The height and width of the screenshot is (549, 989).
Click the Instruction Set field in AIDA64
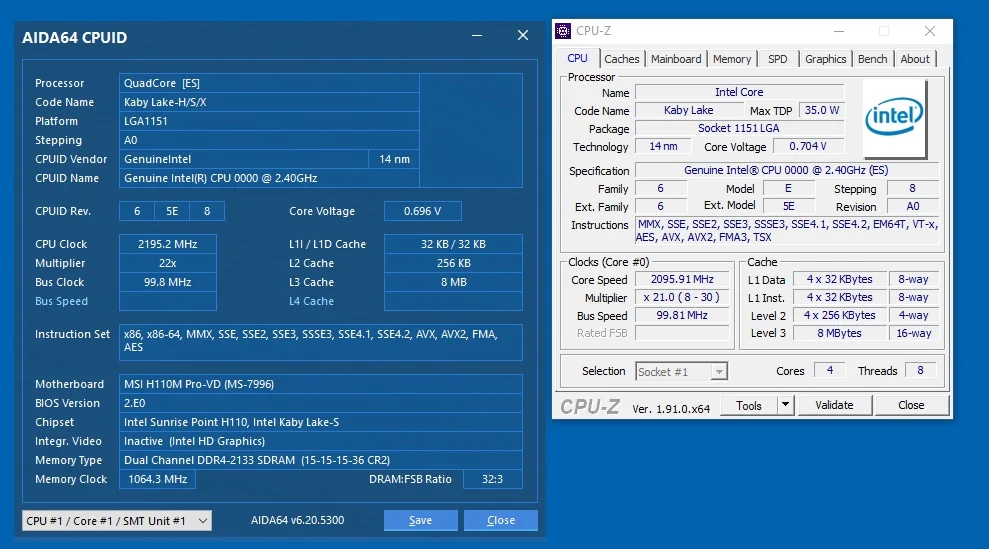pos(321,342)
